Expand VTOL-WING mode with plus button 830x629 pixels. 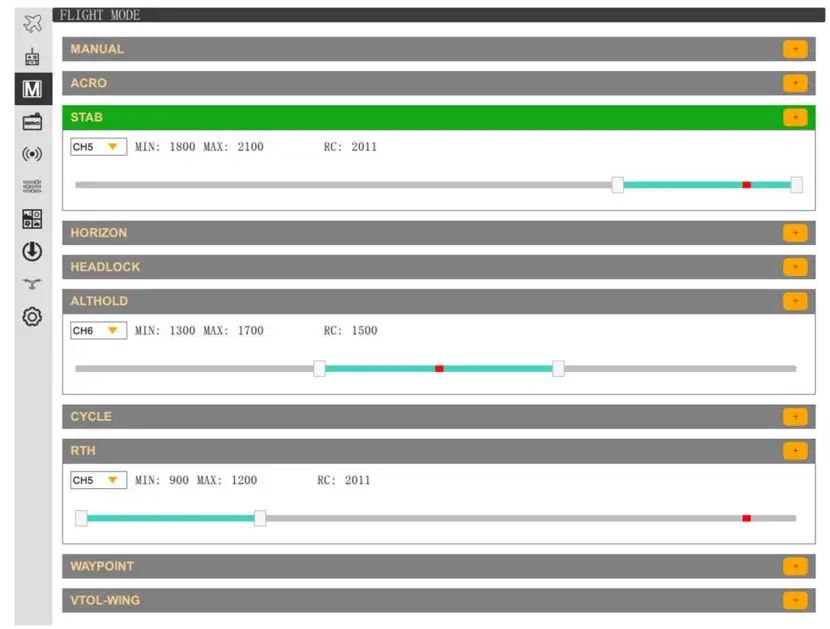(x=795, y=600)
